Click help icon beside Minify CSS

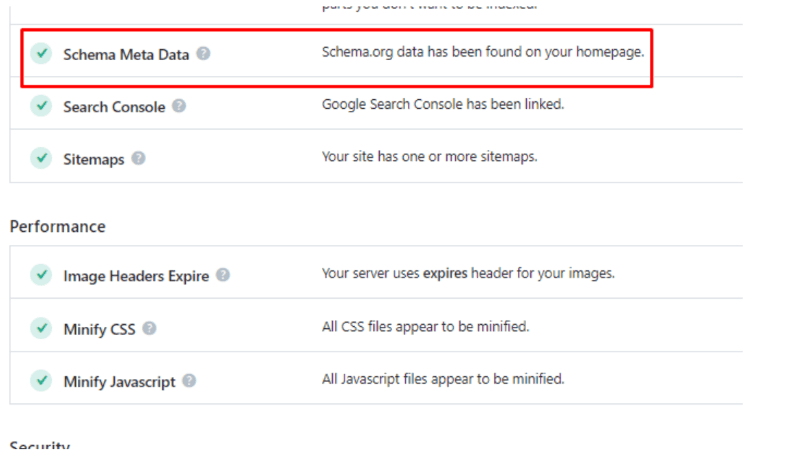pos(149,328)
